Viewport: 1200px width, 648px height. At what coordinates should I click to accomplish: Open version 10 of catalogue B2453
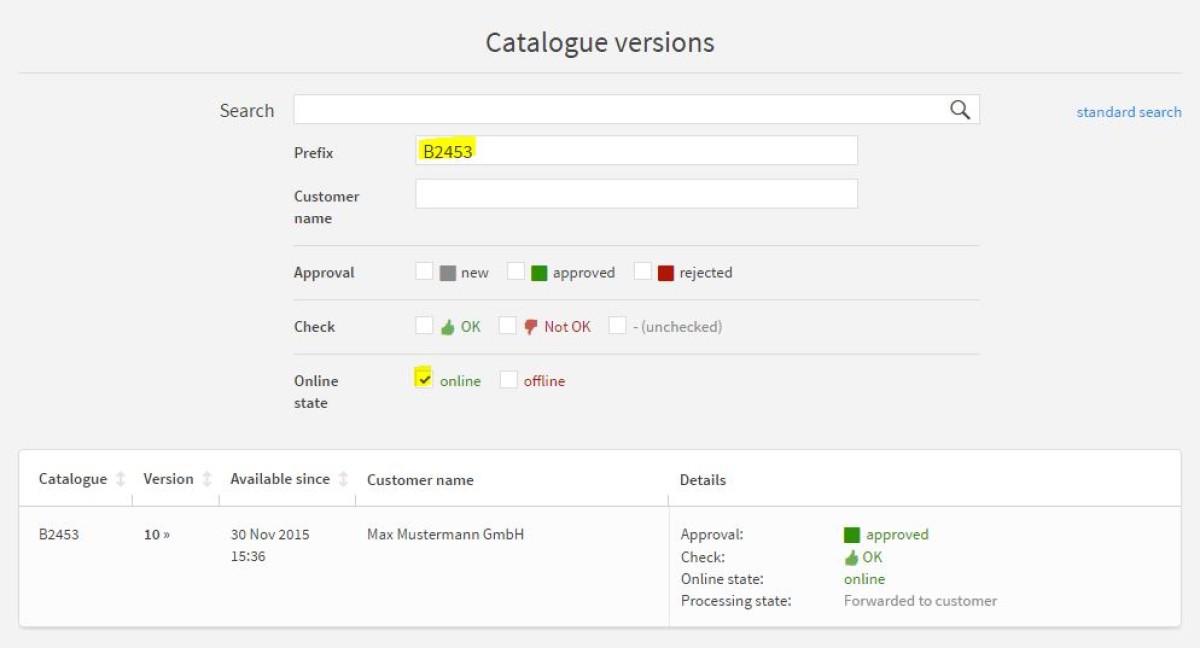point(157,535)
